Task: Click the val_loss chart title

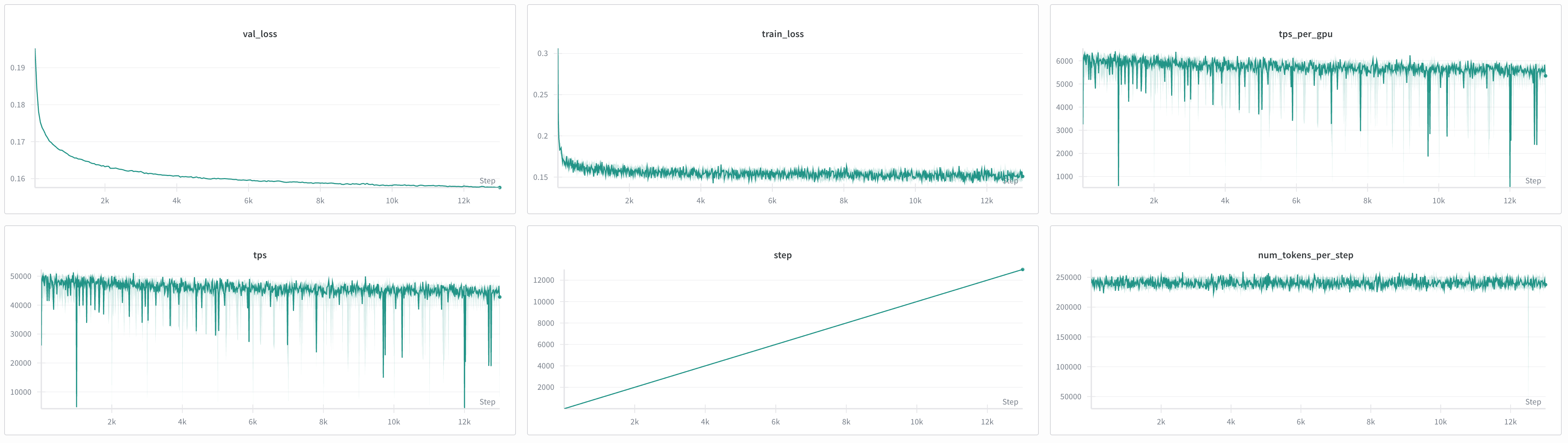Action: [260, 34]
